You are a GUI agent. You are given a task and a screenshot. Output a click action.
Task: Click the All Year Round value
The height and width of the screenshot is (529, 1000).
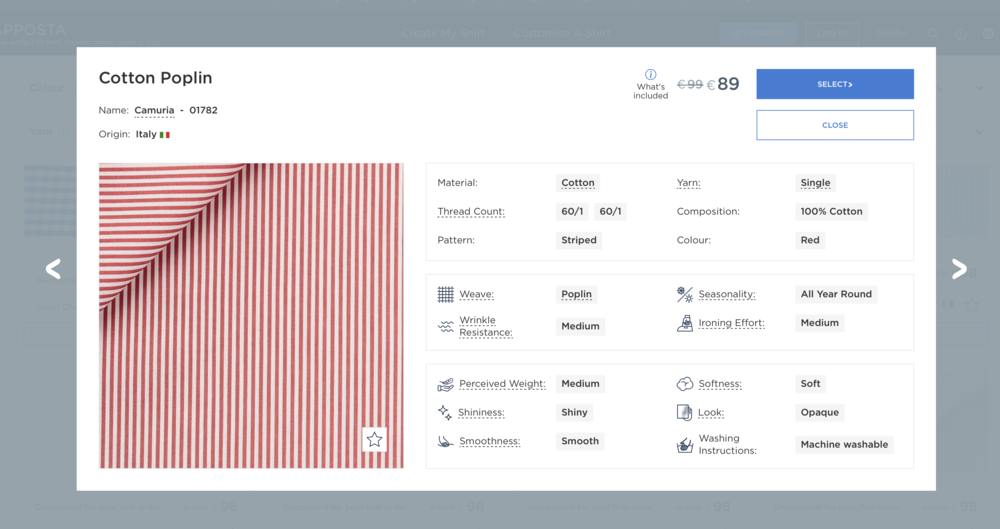tap(836, 294)
